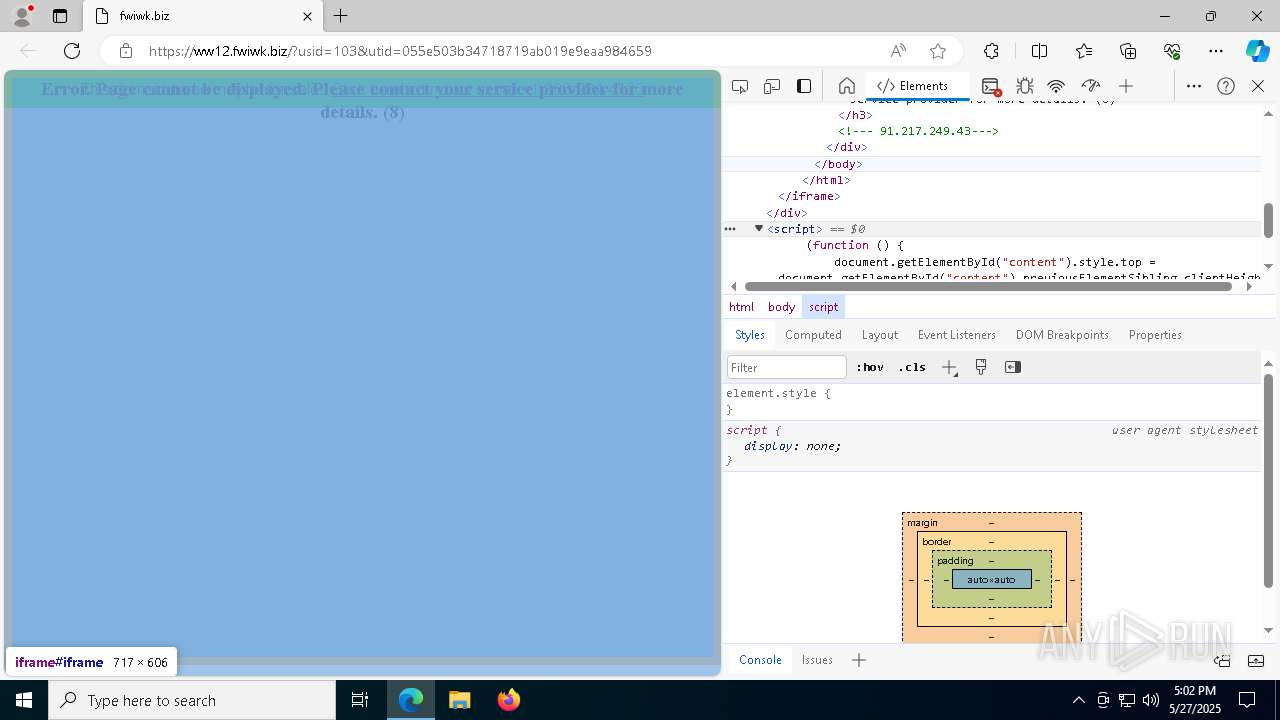Toggle the rendering emulation paintbrush icon
1280x720 pixels.
pos(981,367)
